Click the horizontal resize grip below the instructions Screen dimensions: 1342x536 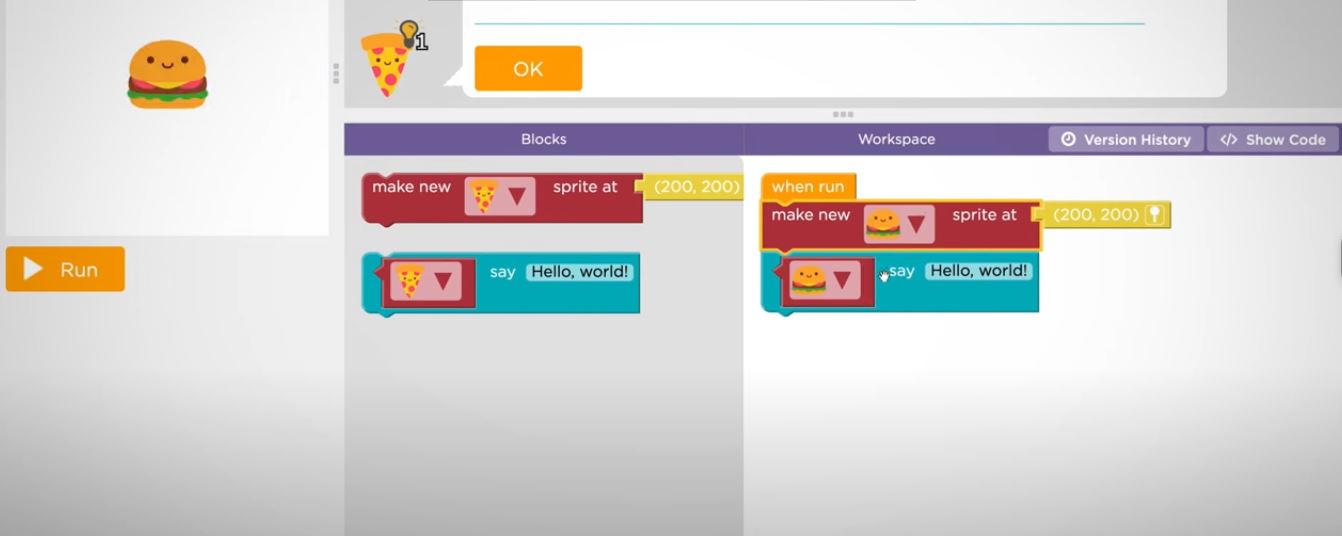(843, 114)
